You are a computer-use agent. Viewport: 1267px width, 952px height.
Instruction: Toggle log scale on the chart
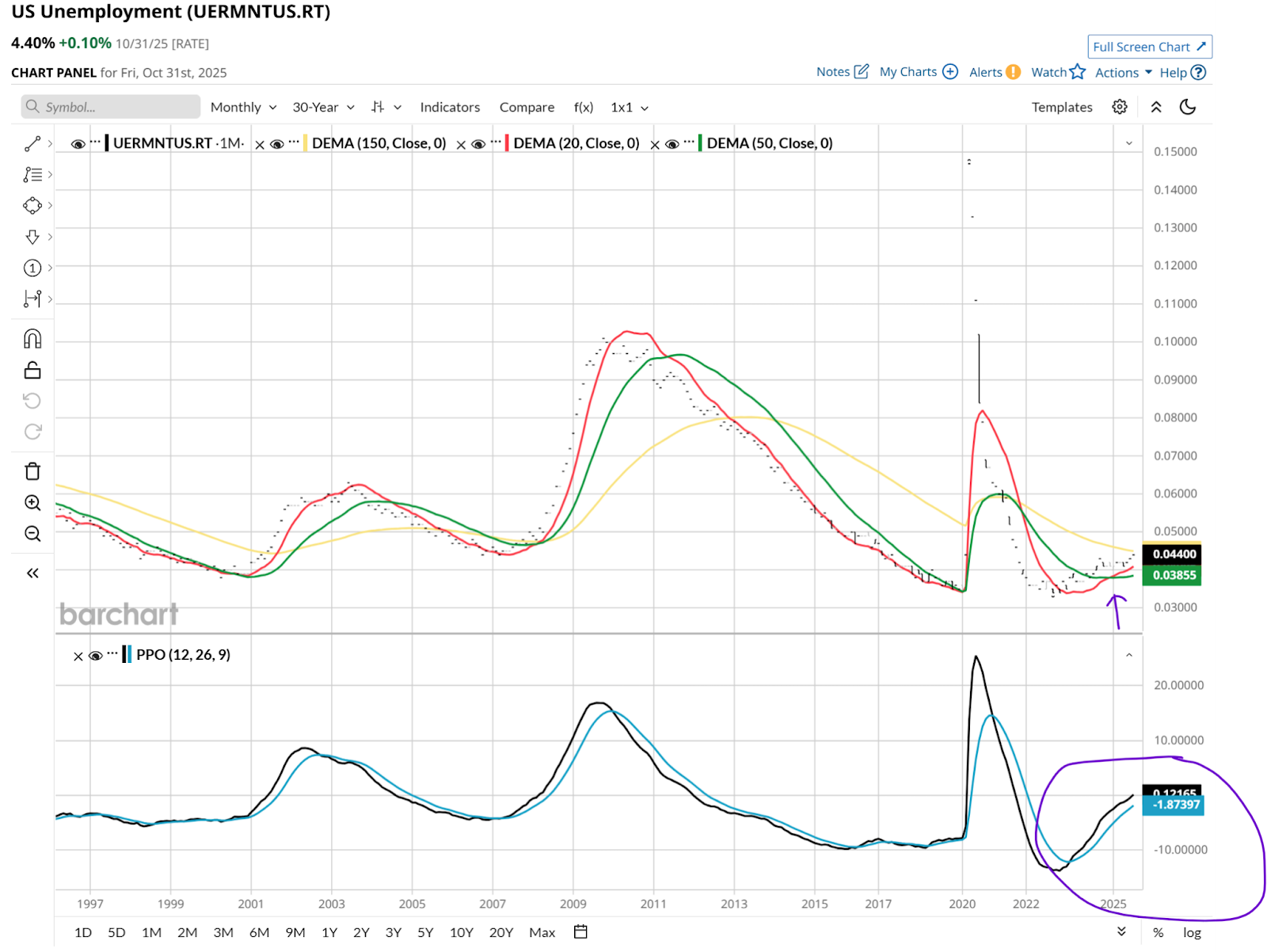[1192, 933]
